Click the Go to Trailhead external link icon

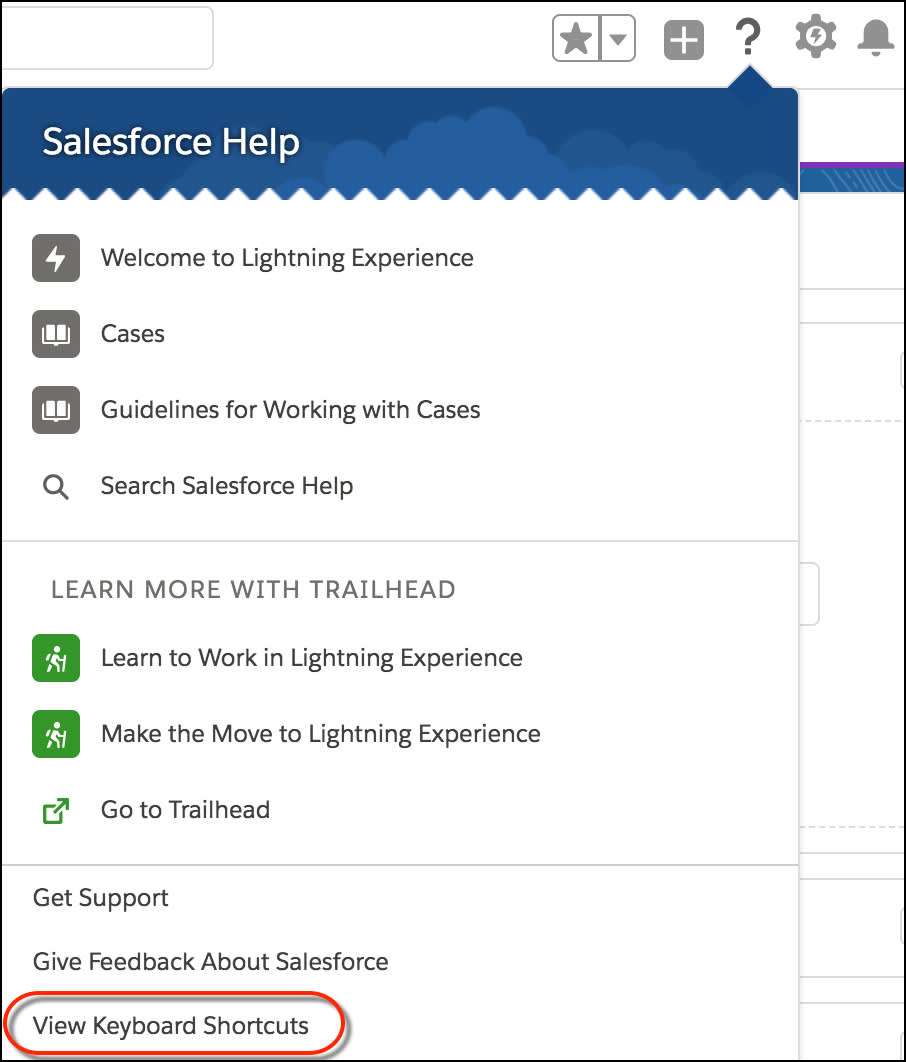56,810
